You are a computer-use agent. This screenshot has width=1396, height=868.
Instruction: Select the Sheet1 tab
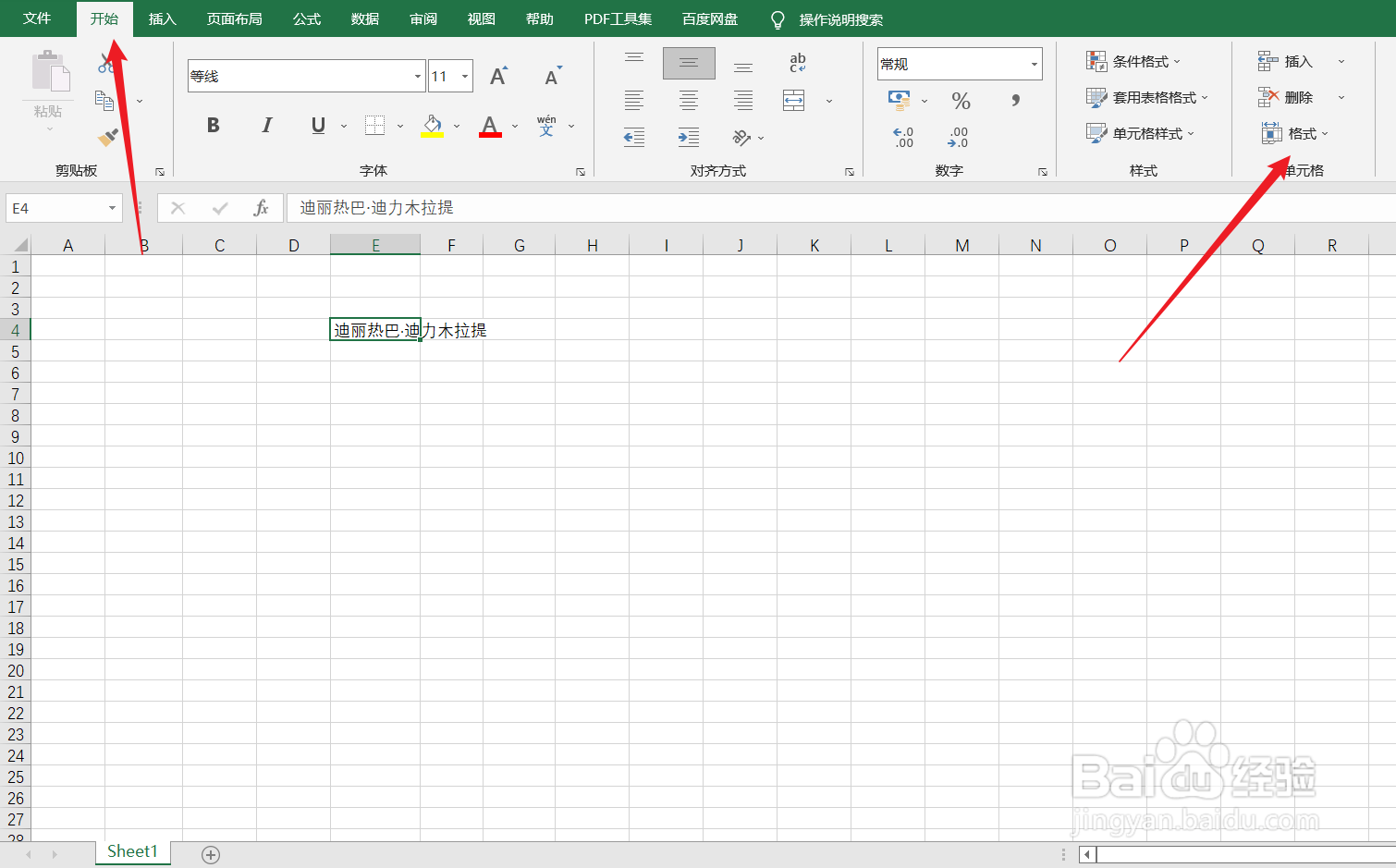132,851
